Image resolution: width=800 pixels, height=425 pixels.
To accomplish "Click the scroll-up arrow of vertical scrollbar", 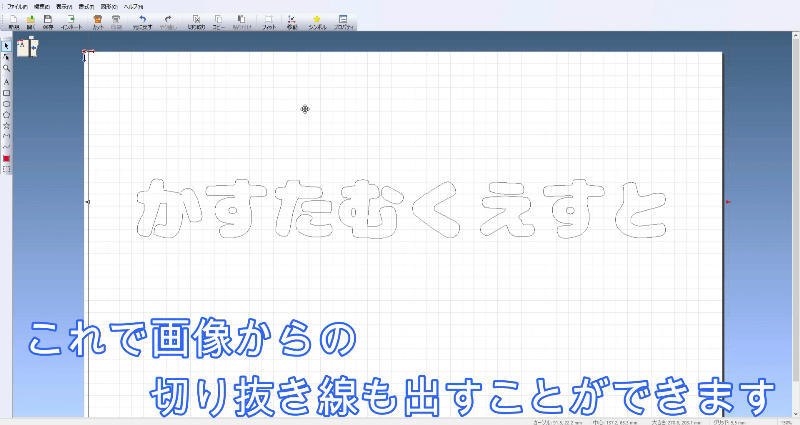I will [x=796, y=35].
